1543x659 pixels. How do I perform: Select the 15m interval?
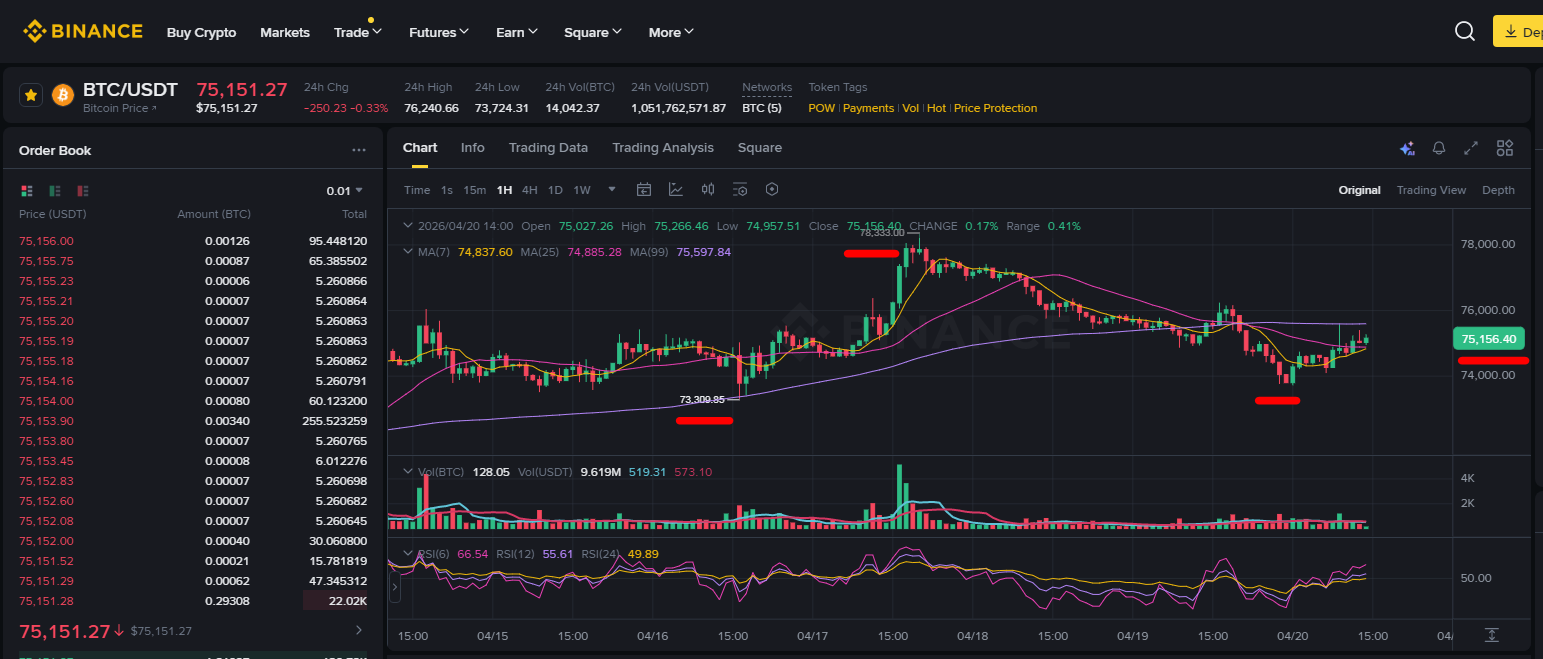point(475,190)
